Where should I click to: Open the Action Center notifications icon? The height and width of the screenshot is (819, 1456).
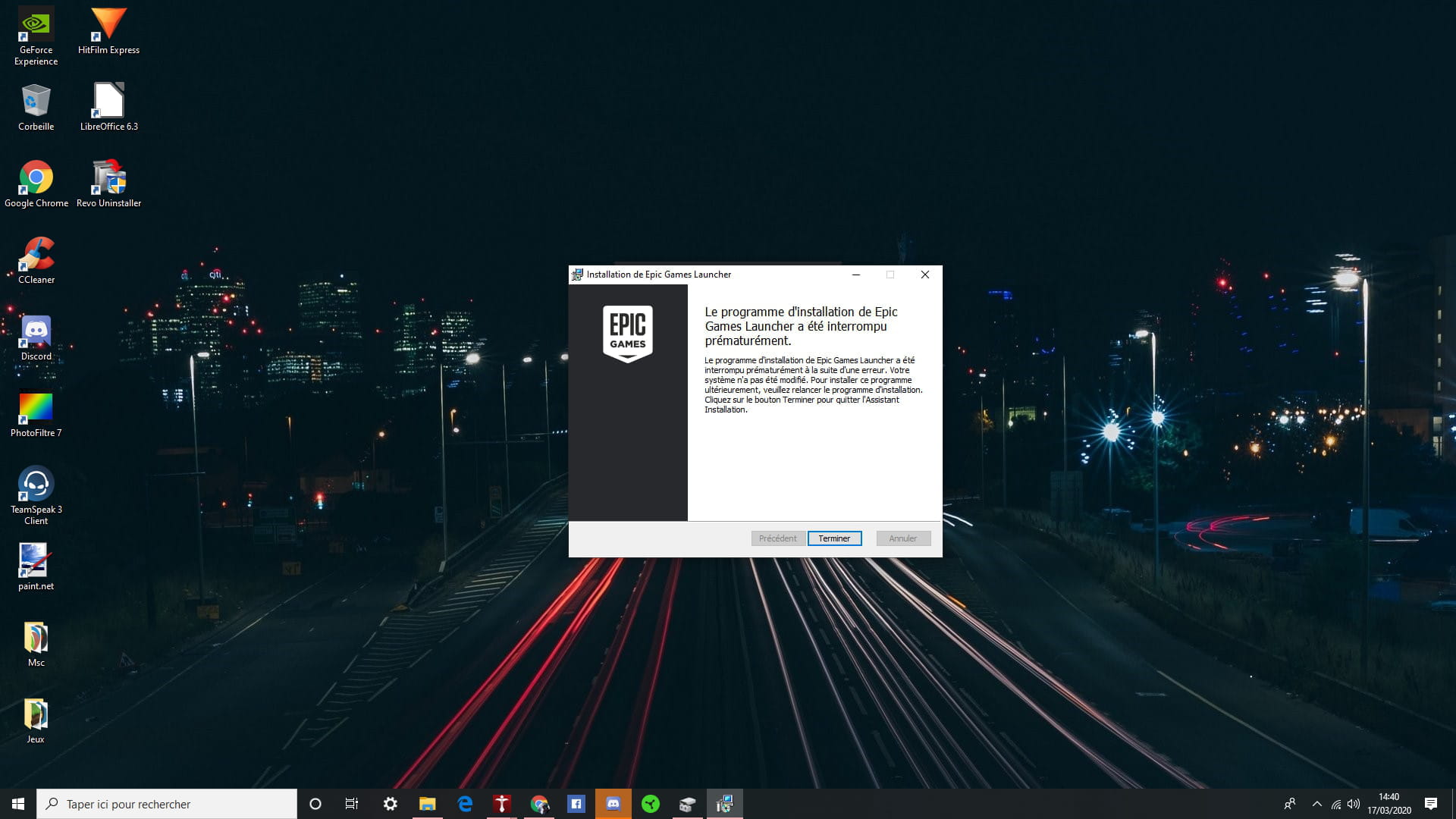point(1431,804)
